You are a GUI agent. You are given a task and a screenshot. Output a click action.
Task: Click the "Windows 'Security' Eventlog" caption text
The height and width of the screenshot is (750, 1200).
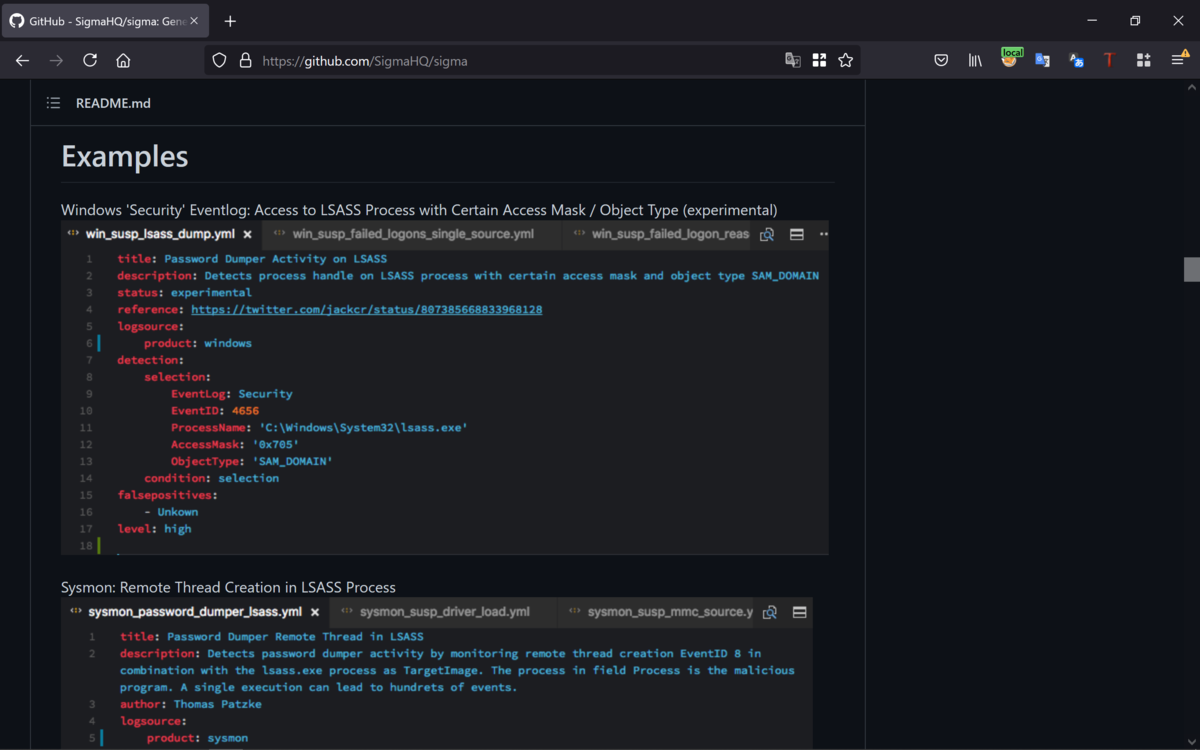coord(419,210)
